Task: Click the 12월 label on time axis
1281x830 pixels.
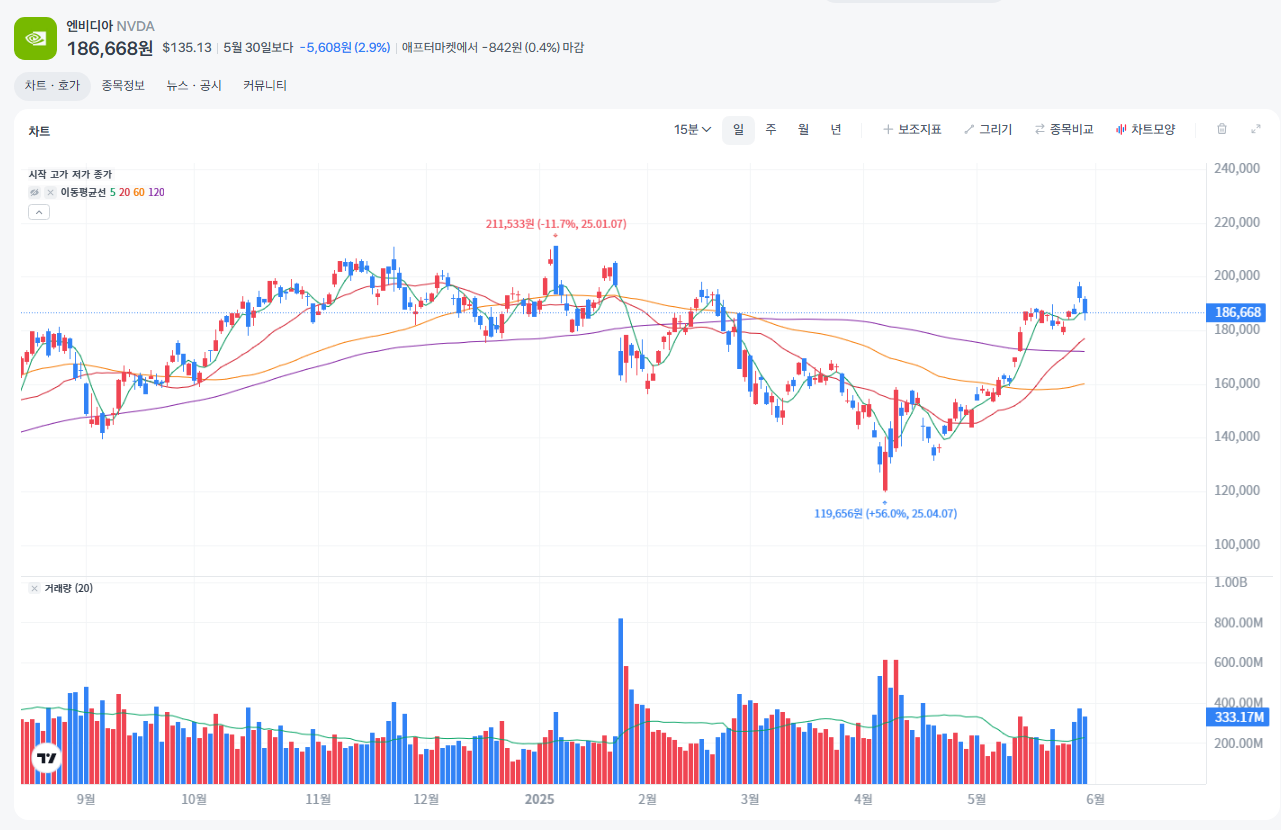Action: pos(426,799)
